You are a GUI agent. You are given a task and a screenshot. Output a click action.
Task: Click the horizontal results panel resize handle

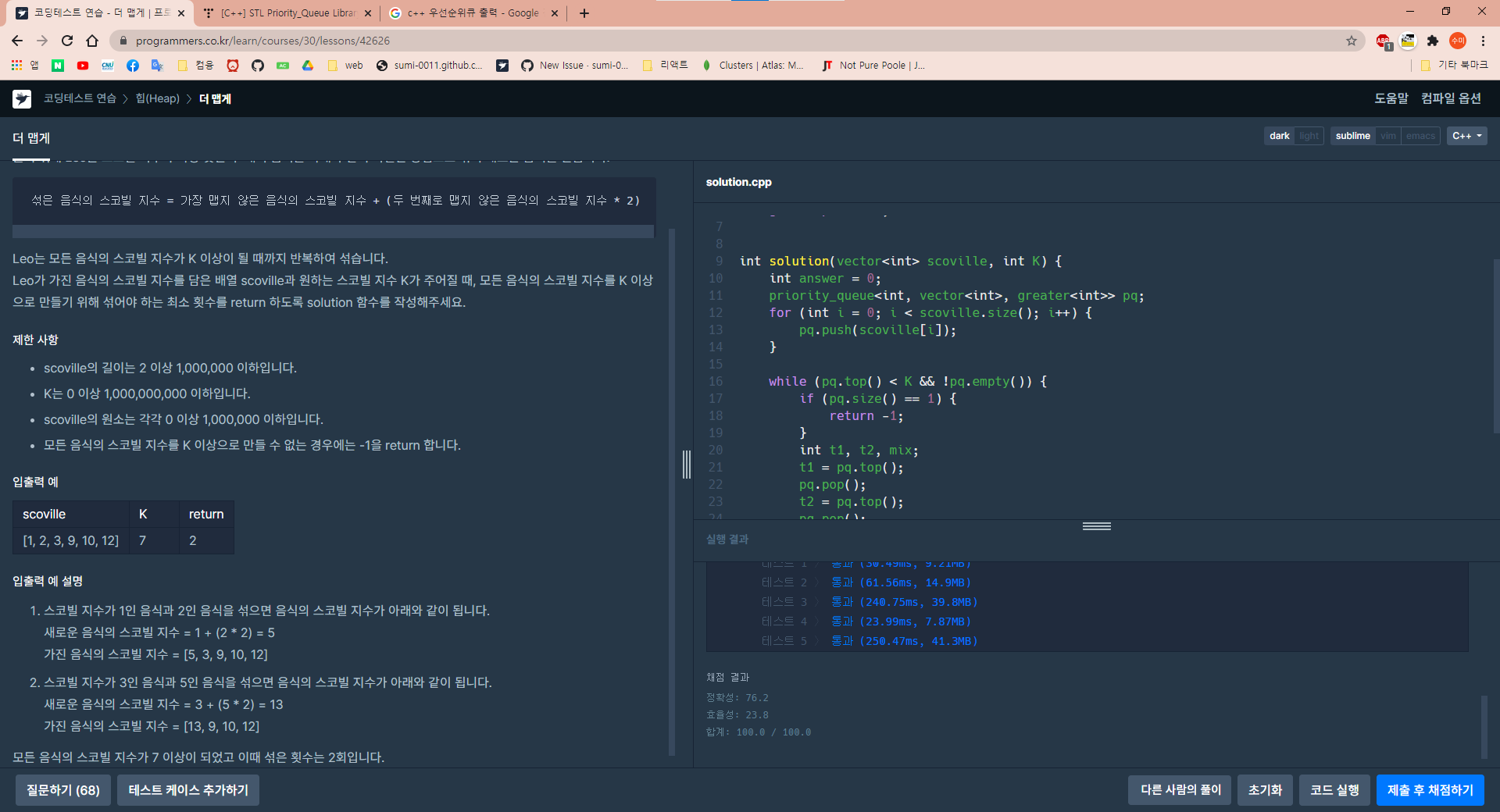point(1097,526)
